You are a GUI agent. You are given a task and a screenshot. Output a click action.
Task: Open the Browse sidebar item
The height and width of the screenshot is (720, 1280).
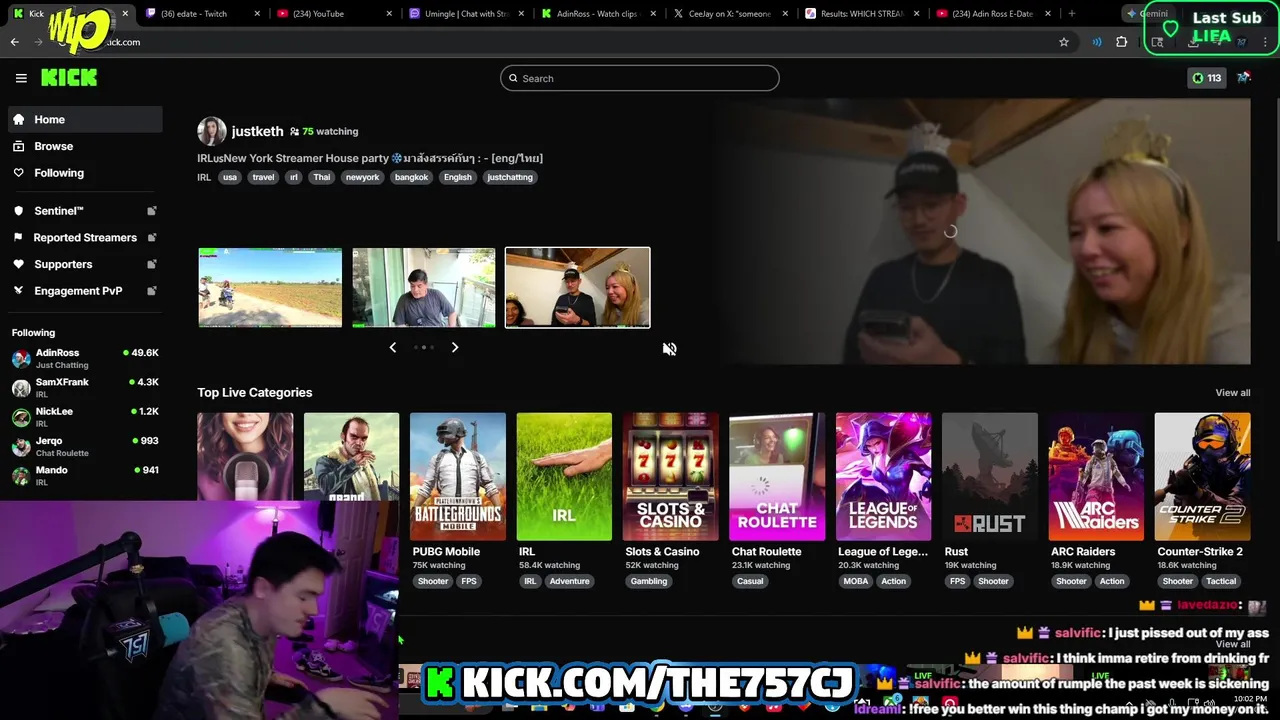click(x=85, y=146)
